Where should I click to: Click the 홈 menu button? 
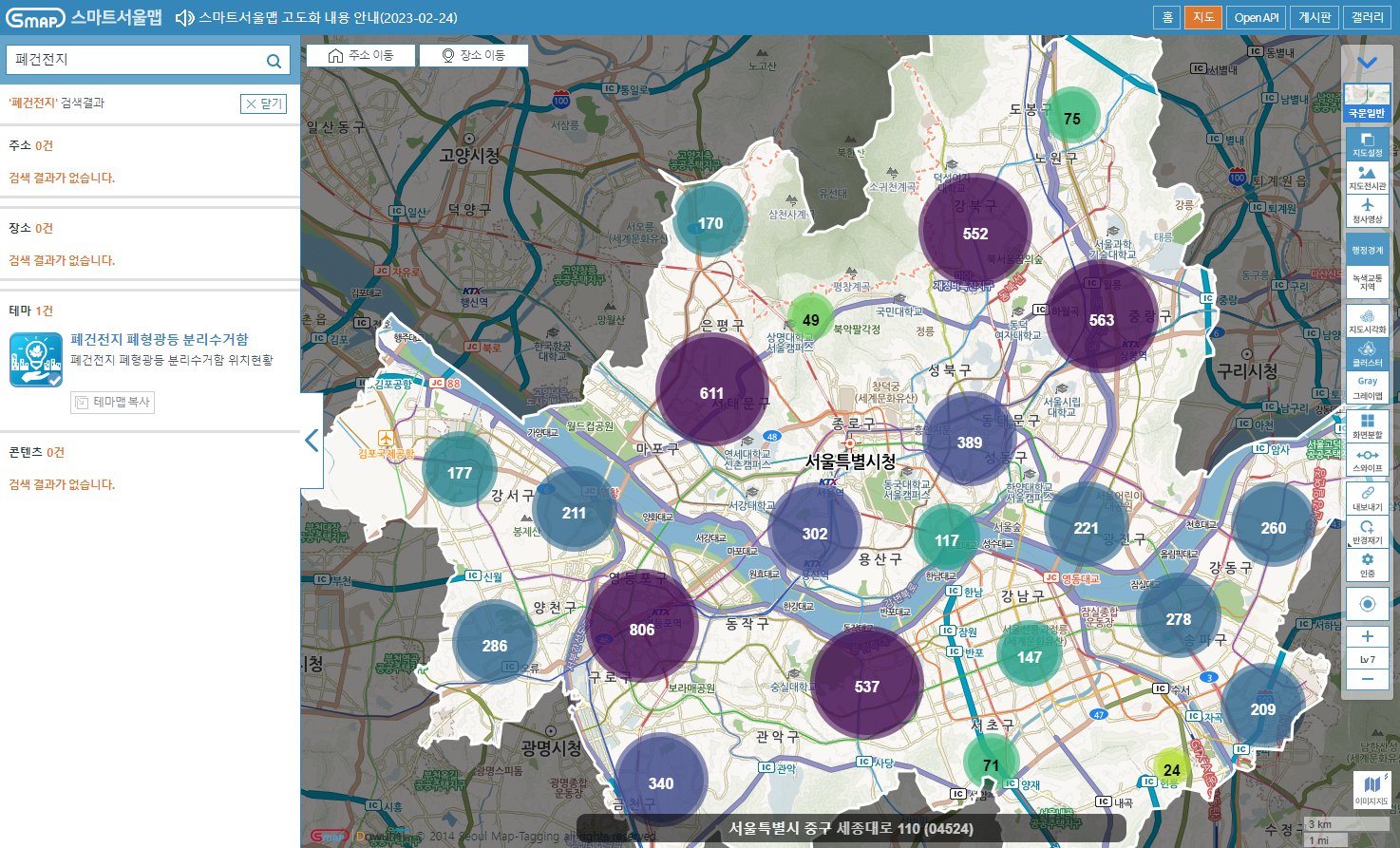point(1167,17)
